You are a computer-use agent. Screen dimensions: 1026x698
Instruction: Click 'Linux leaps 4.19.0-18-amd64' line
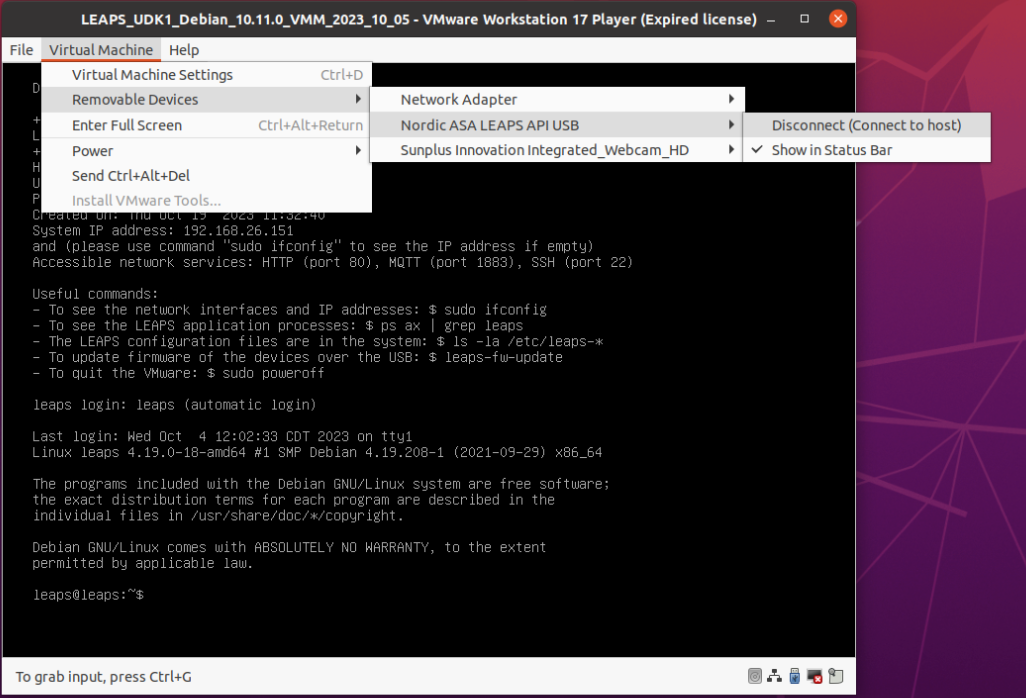pos(317,452)
